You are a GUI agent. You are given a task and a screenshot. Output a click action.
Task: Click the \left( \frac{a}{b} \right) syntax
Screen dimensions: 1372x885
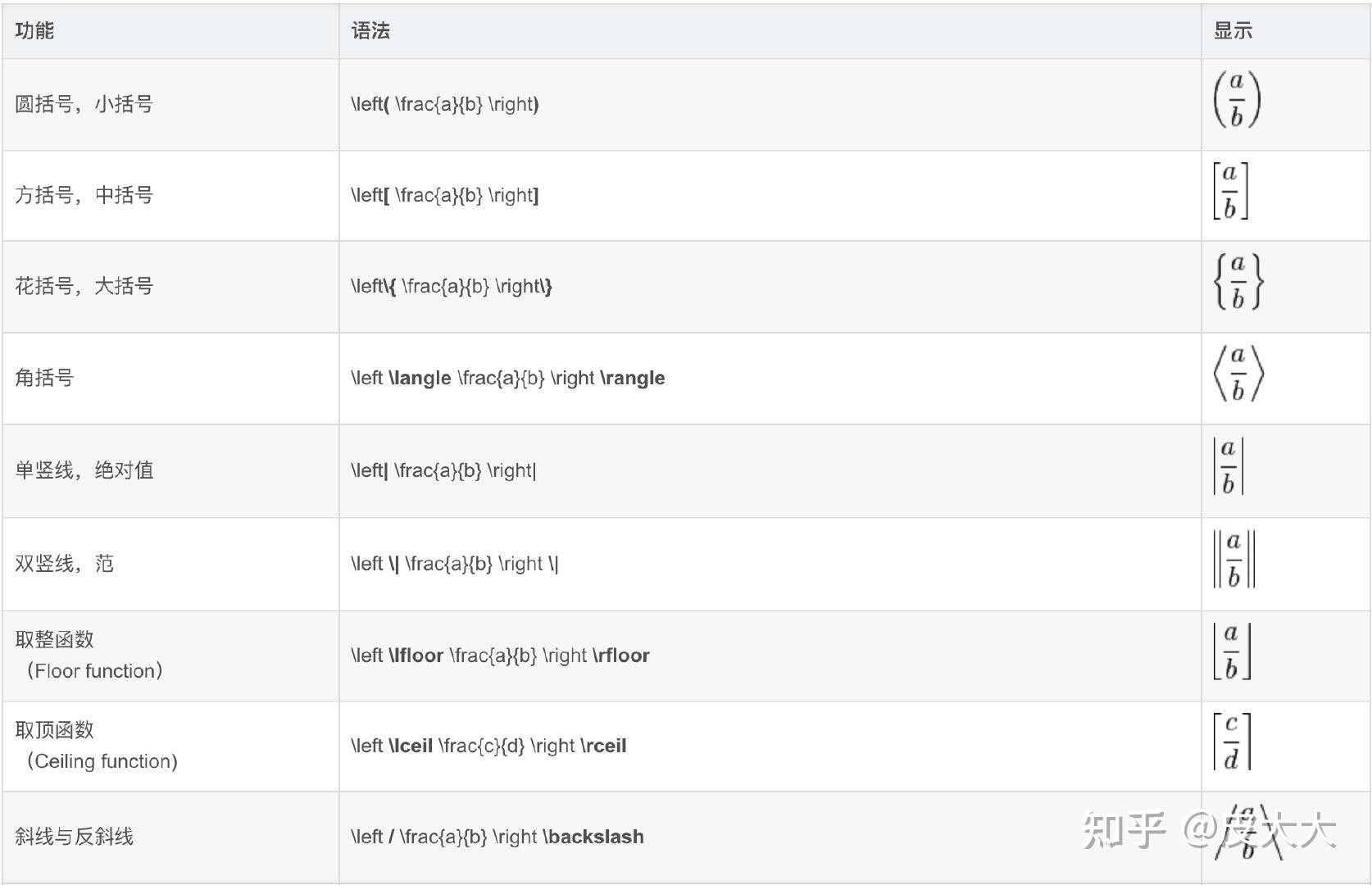[445, 104]
